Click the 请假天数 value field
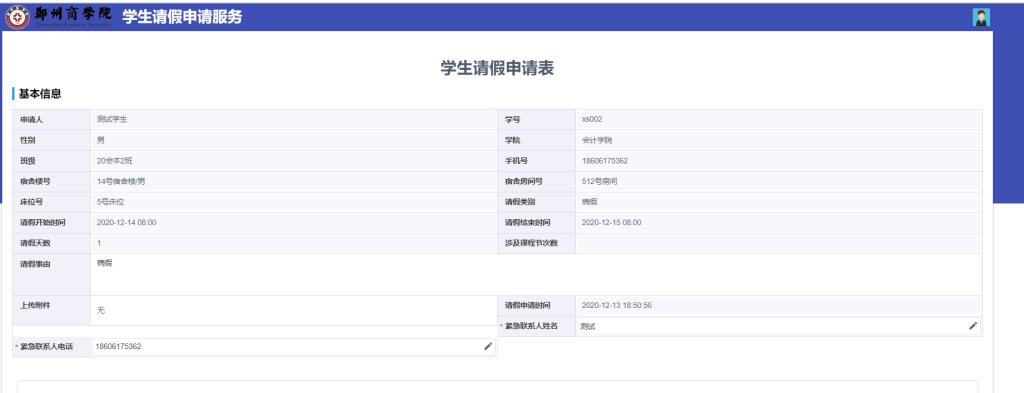 tap(294, 244)
